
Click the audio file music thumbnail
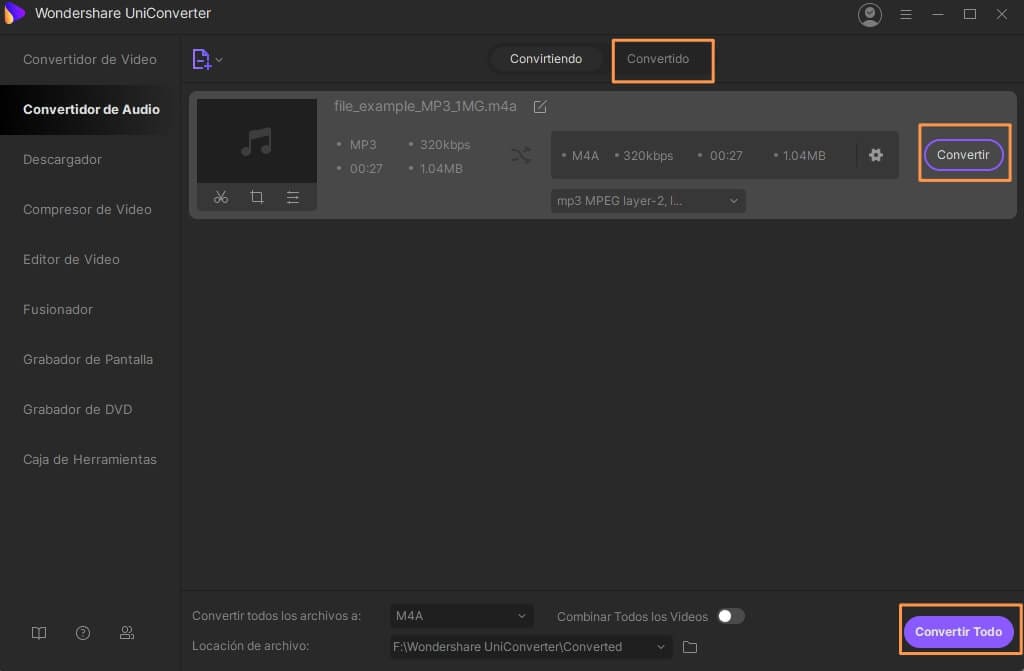(257, 141)
